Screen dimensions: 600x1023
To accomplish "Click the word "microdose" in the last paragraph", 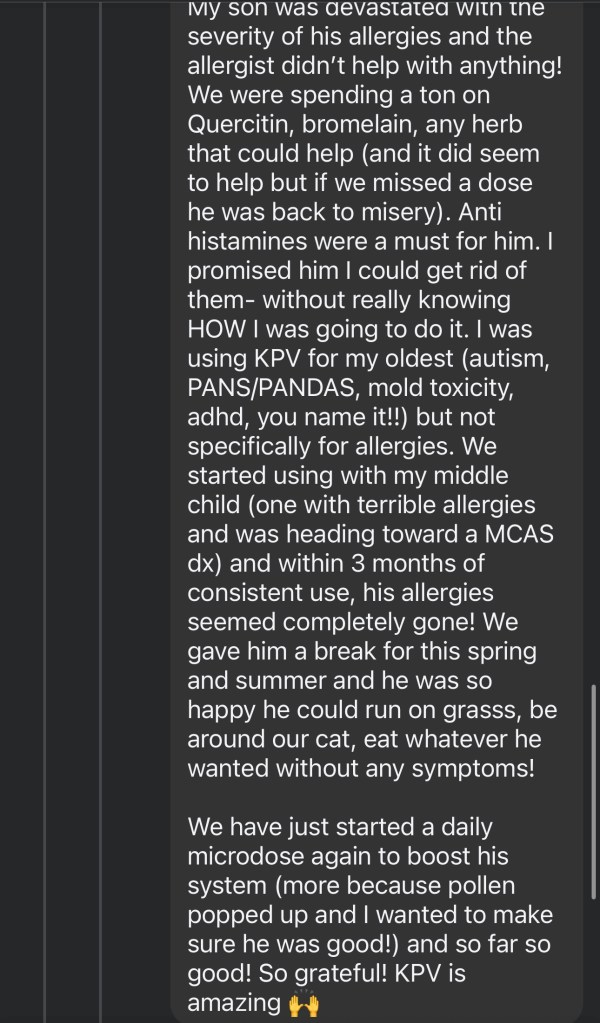I will point(244,856).
